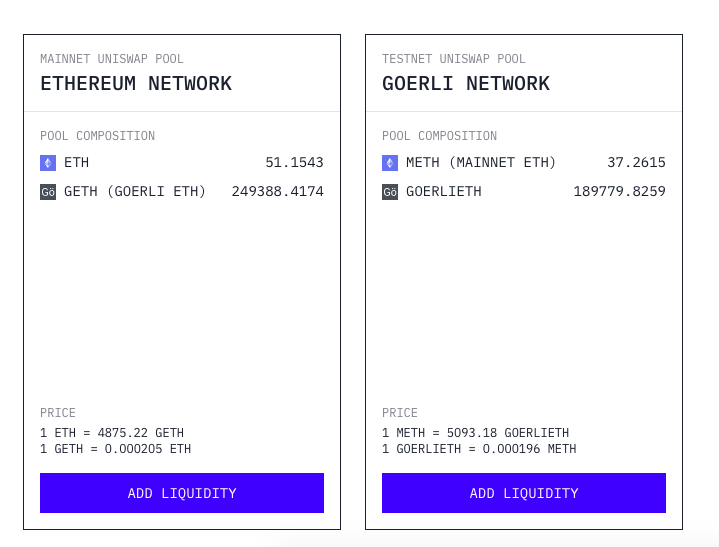Click the 189779.8259 GOERLIETH balance value

(619, 192)
